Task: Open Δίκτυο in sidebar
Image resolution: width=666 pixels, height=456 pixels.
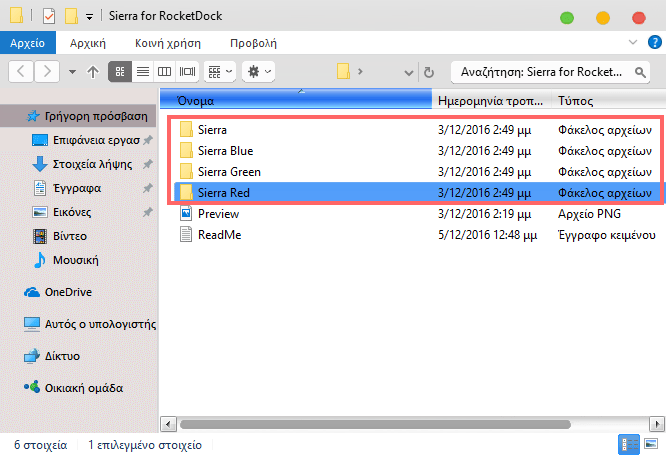Action: (x=52, y=356)
